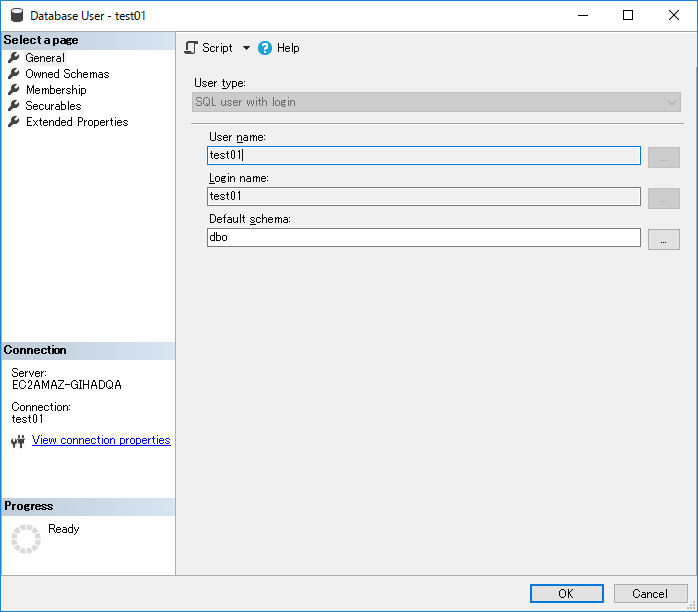Viewport: 698px width, 612px height.
Task: Click the connection properties network icon
Action: [x=17, y=441]
